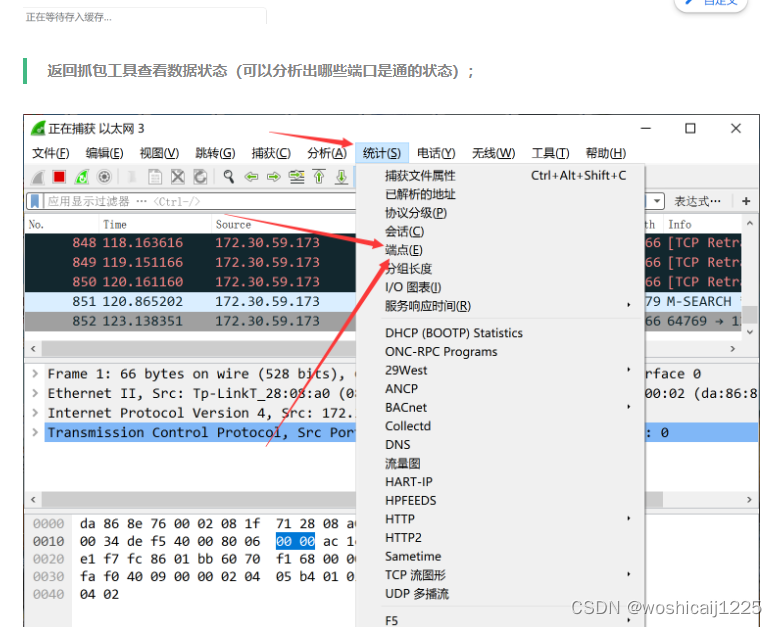Select 流量图 menu entry
The width and height of the screenshot is (777, 627).
pyautogui.click(x=500, y=463)
